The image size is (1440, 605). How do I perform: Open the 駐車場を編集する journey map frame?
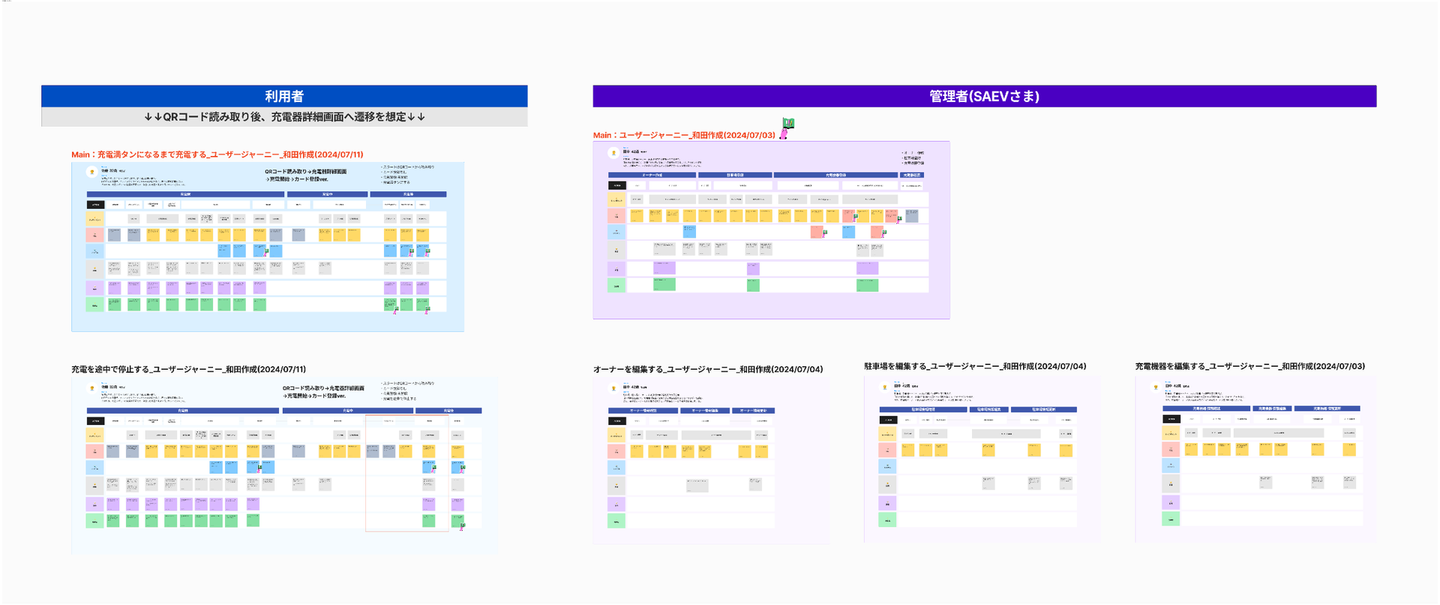click(982, 458)
